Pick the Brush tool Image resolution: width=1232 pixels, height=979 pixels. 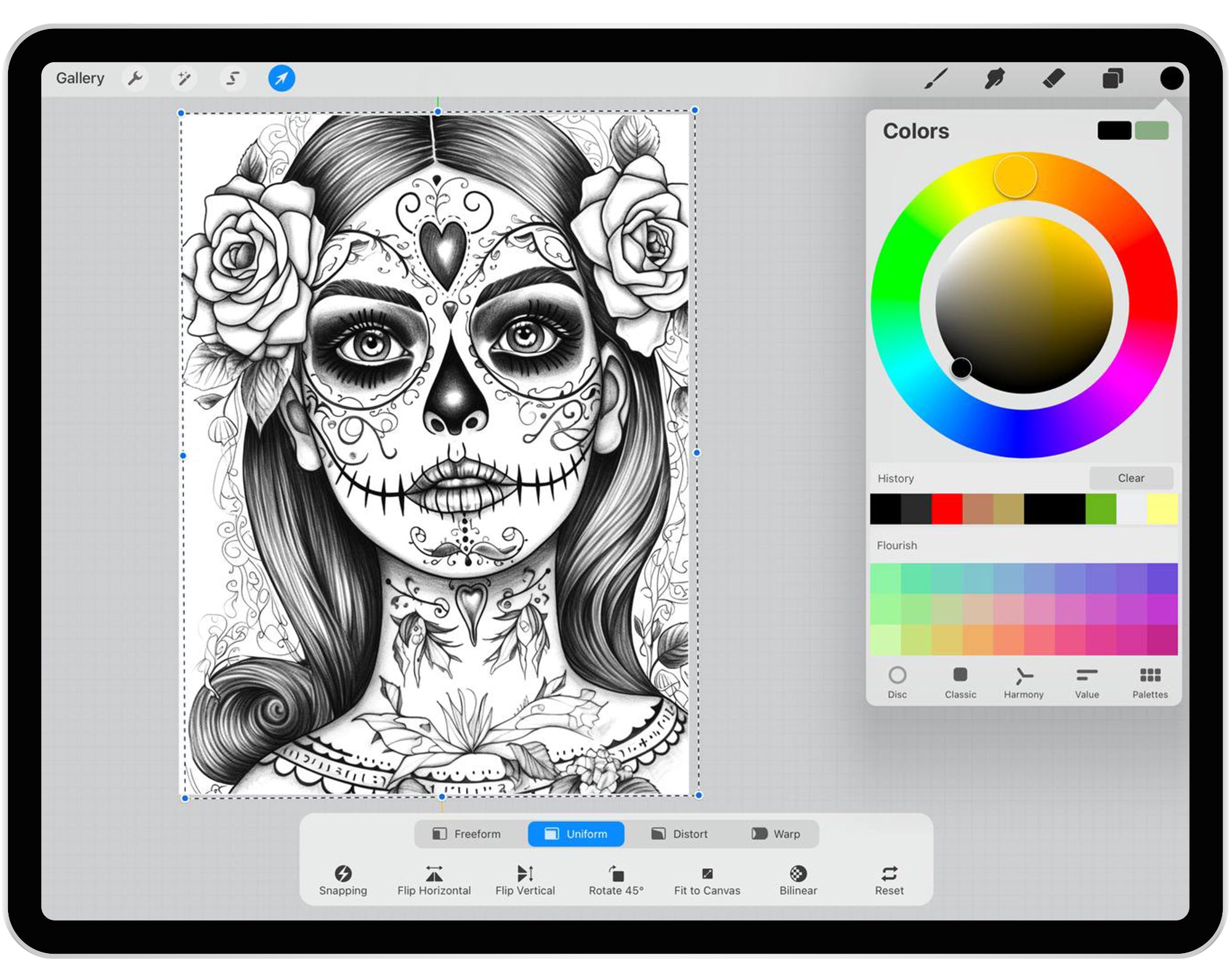pos(935,78)
